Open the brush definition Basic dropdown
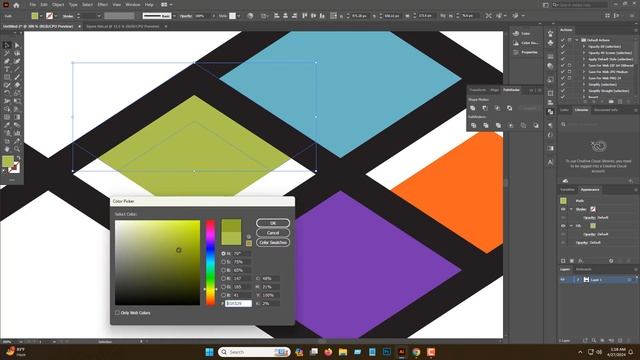 coord(174,16)
